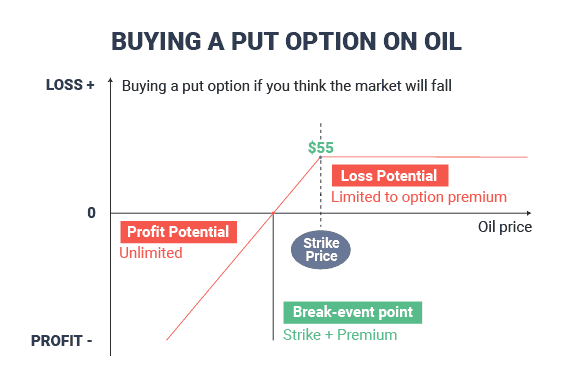
Task: Click the right arrowhead of Oil price axis
Action: (x=529, y=213)
